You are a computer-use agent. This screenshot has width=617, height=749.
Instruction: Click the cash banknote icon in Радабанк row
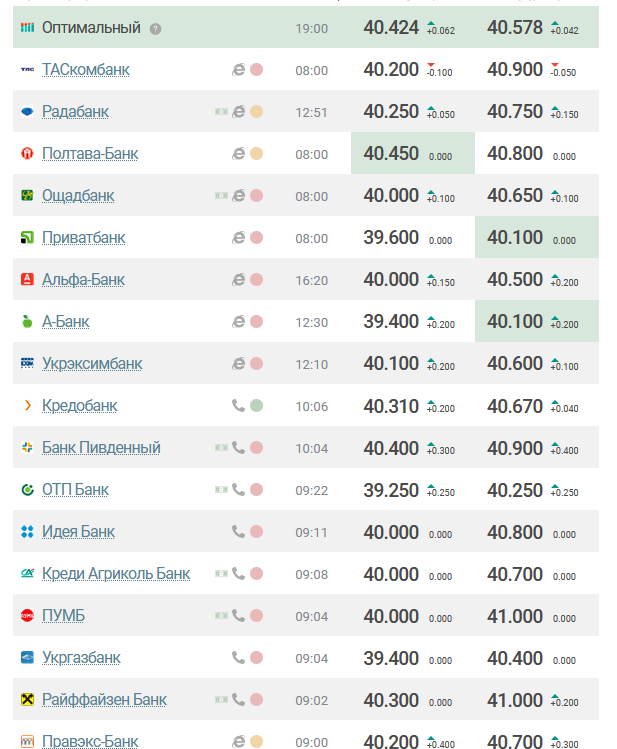pyautogui.click(x=221, y=112)
